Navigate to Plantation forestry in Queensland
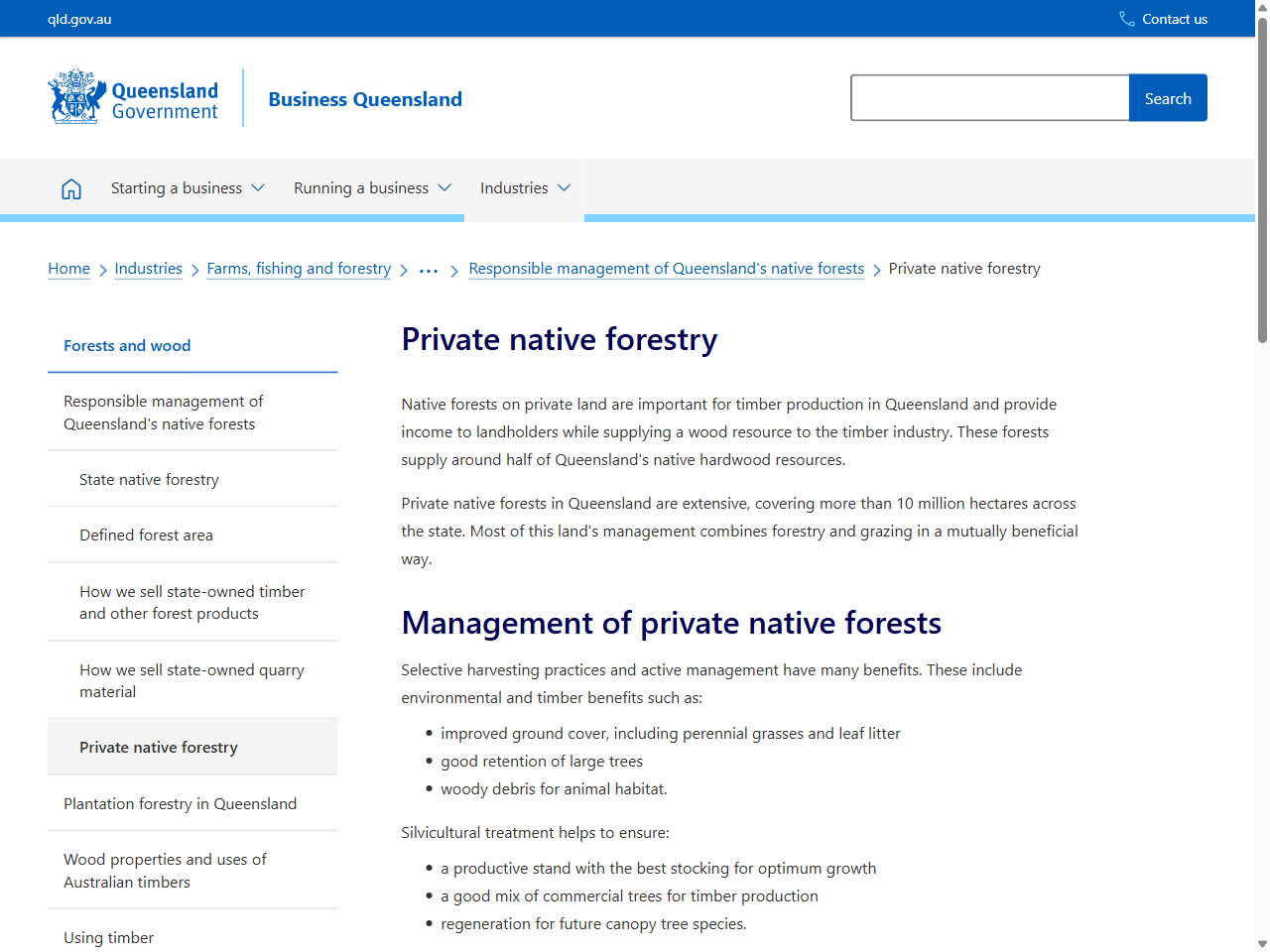 click(x=180, y=803)
